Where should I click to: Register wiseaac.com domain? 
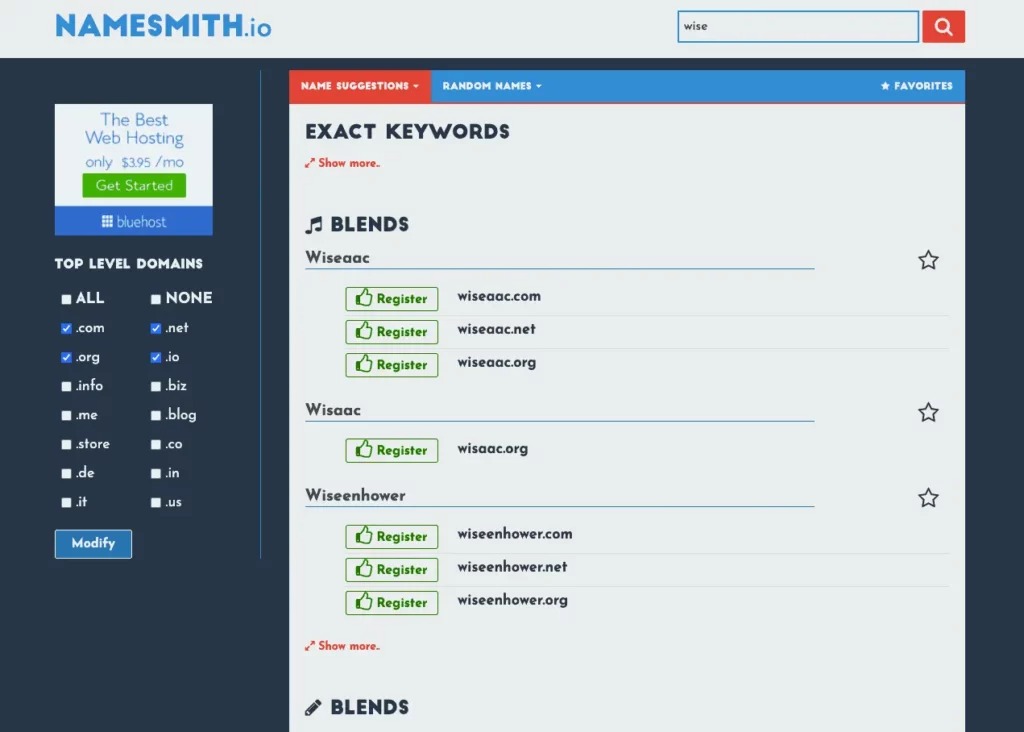pos(392,299)
